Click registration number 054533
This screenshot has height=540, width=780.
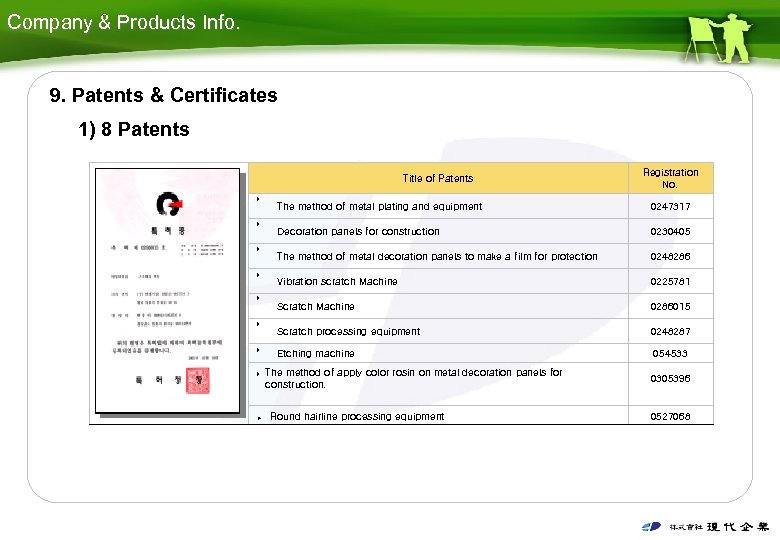click(670, 354)
